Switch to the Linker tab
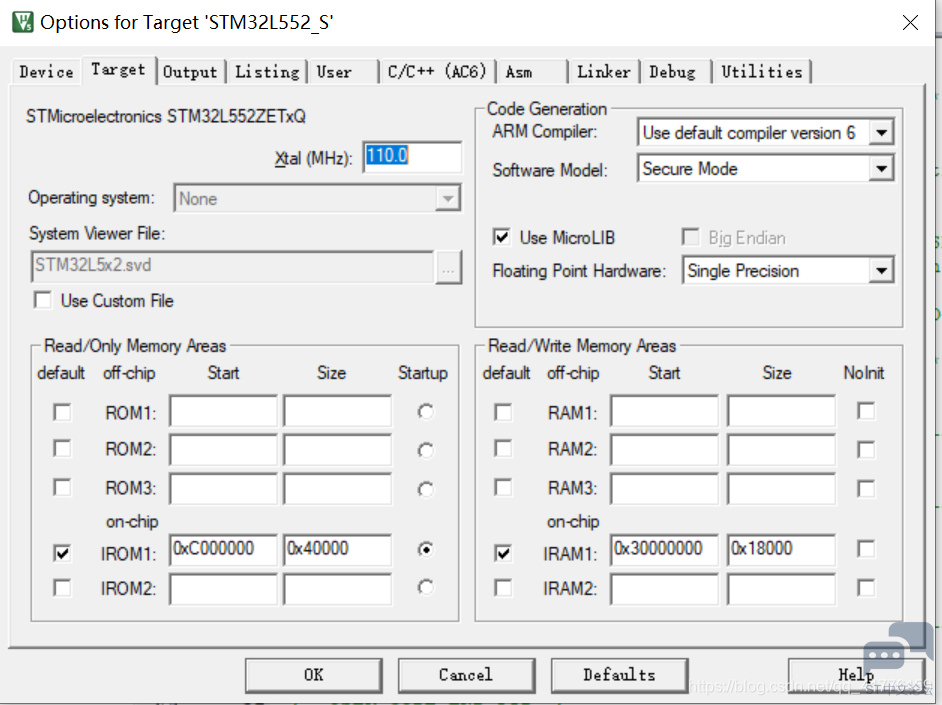This screenshot has width=942, height=705. point(604,72)
